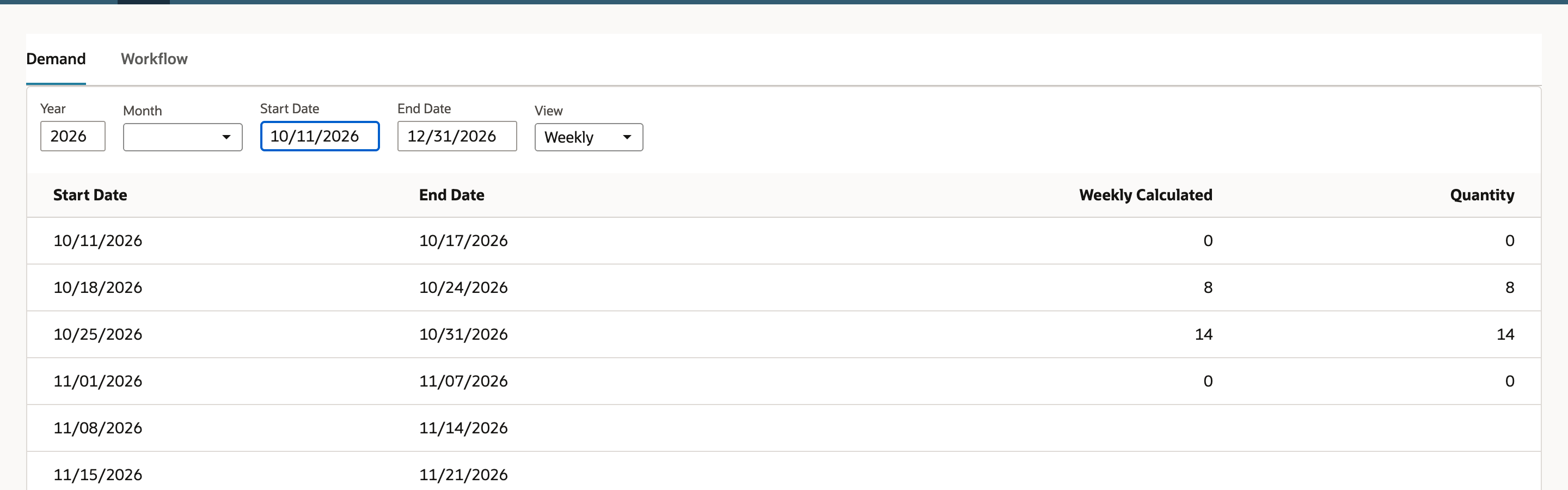Click Weekly Calculated value 8 in 10/18/2026 row
This screenshot has height=490, width=1568.
click(x=1208, y=288)
